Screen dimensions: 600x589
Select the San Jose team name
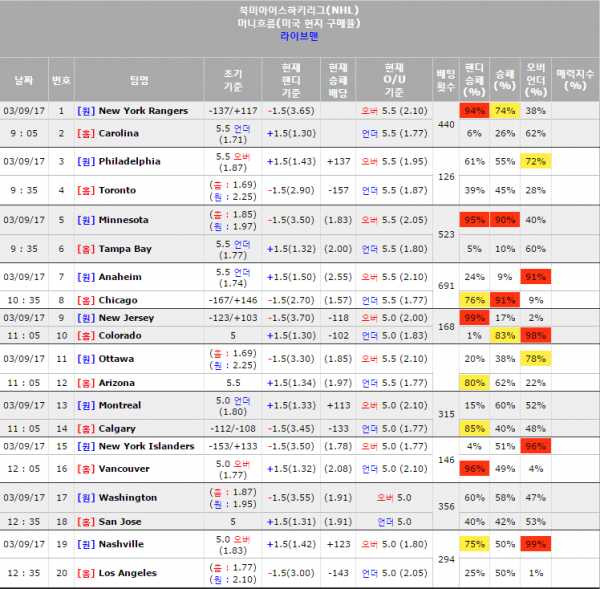[x=120, y=522]
